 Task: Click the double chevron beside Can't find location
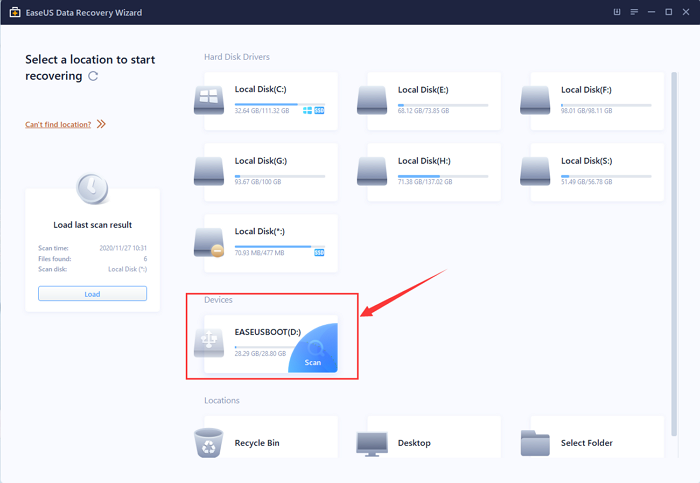pos(101,124)
